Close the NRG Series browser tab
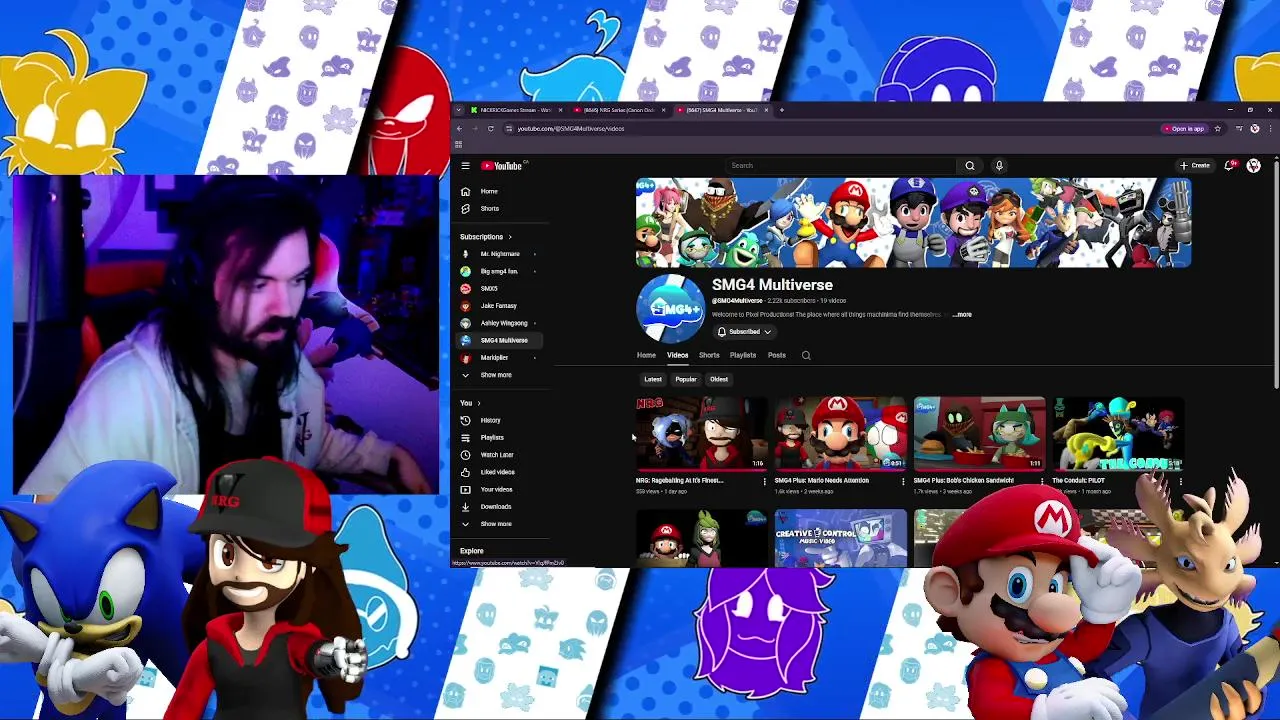The height and width of the screenshot is (720, 1280). [663, 110]
